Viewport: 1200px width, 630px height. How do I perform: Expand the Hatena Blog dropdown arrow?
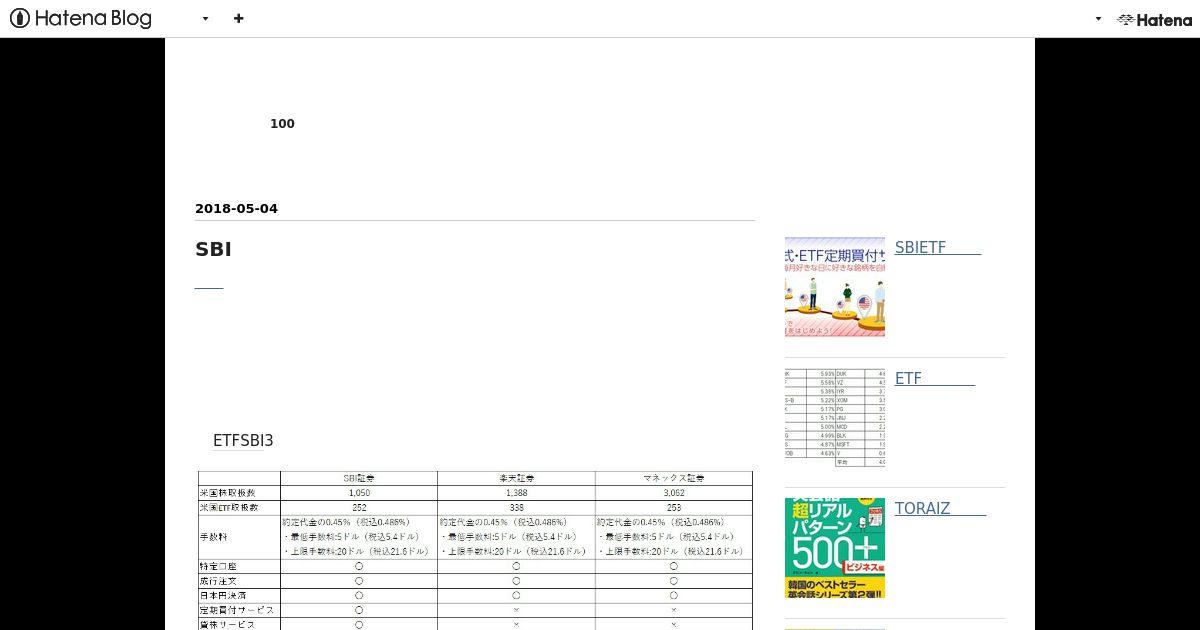tap(205, 19)
